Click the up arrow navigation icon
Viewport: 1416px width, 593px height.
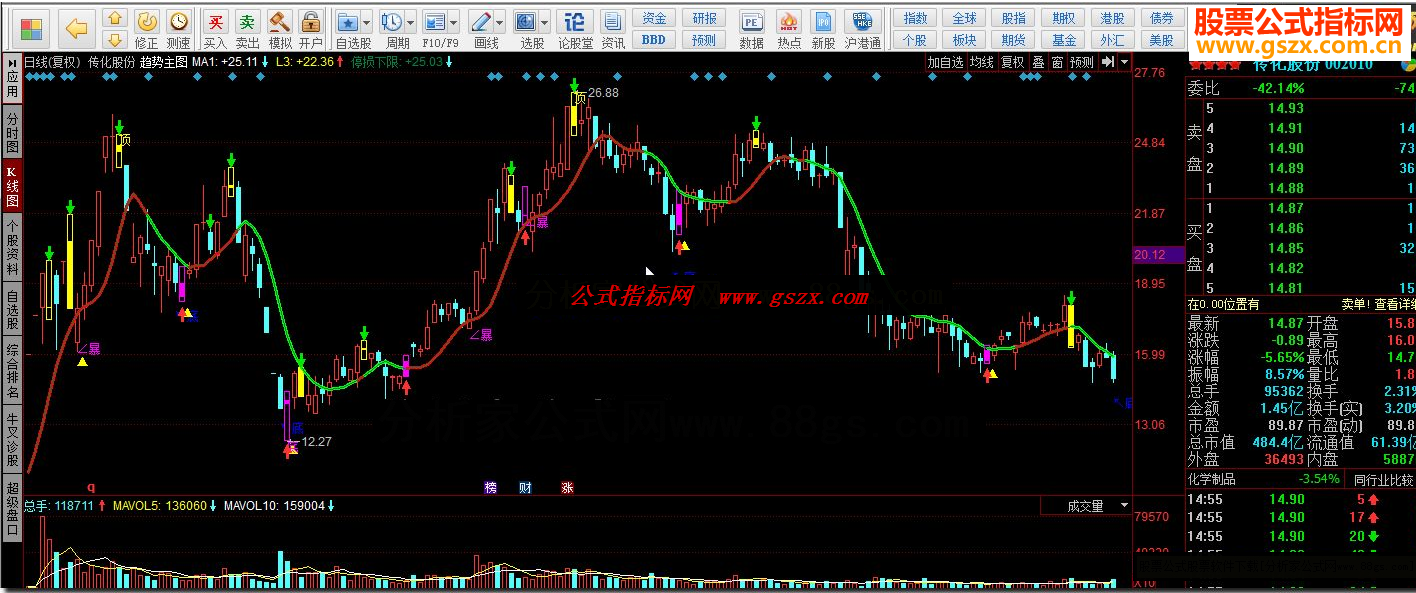[x=115, y=18]
